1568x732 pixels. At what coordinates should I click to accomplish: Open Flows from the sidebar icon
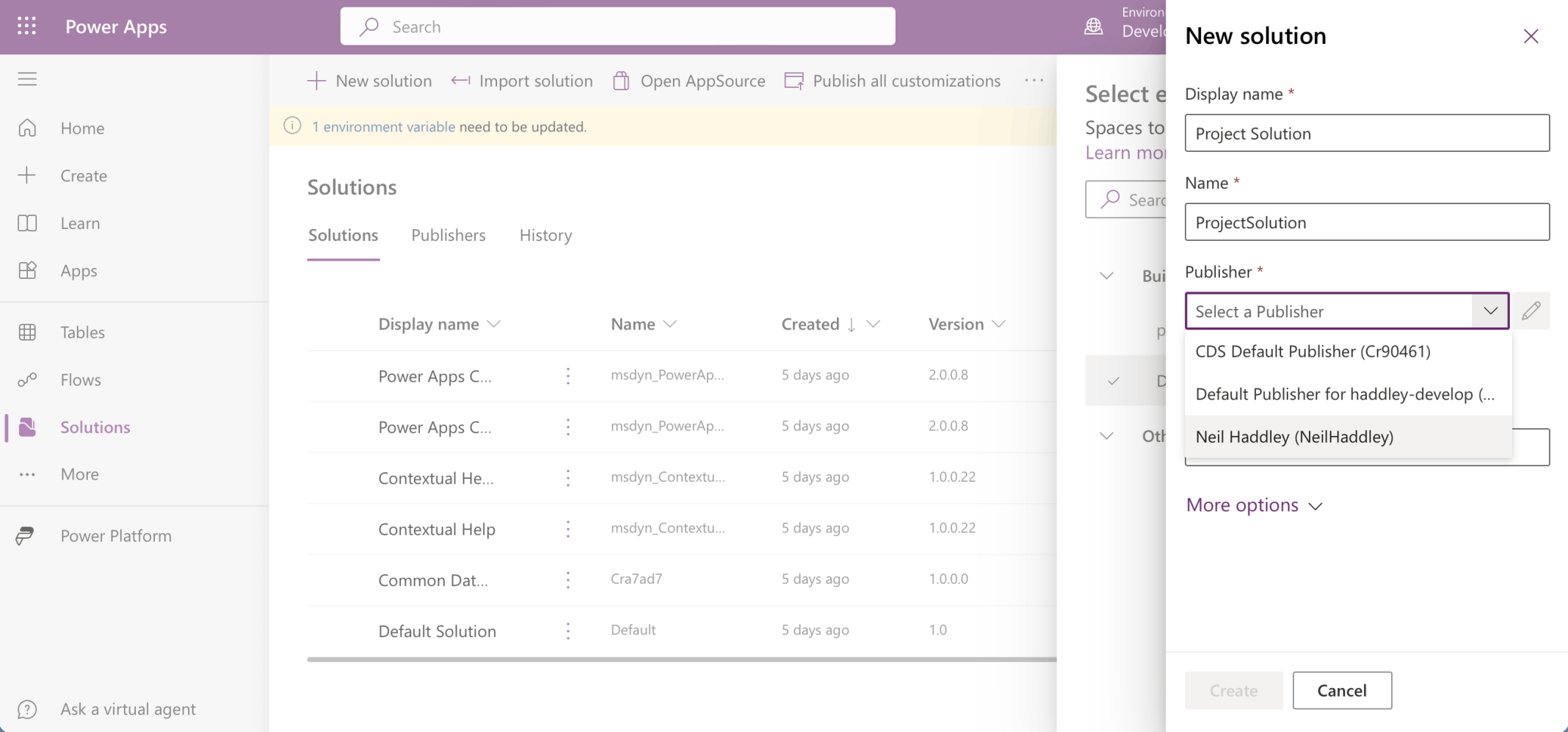[27, 380]
